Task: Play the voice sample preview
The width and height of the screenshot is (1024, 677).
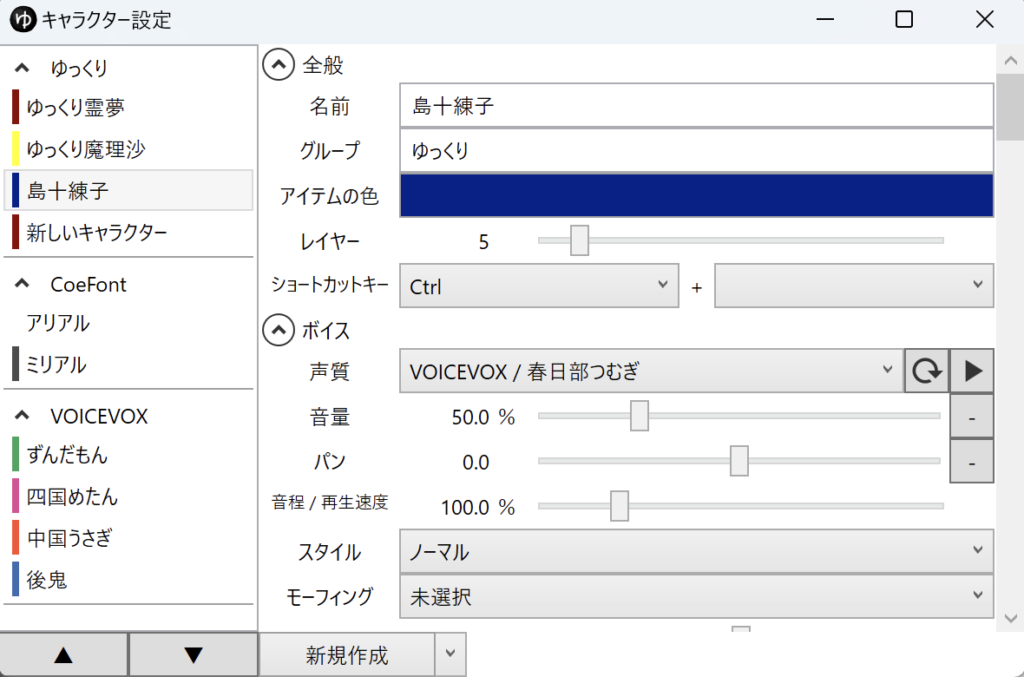Action: click(x=972, y=371)
